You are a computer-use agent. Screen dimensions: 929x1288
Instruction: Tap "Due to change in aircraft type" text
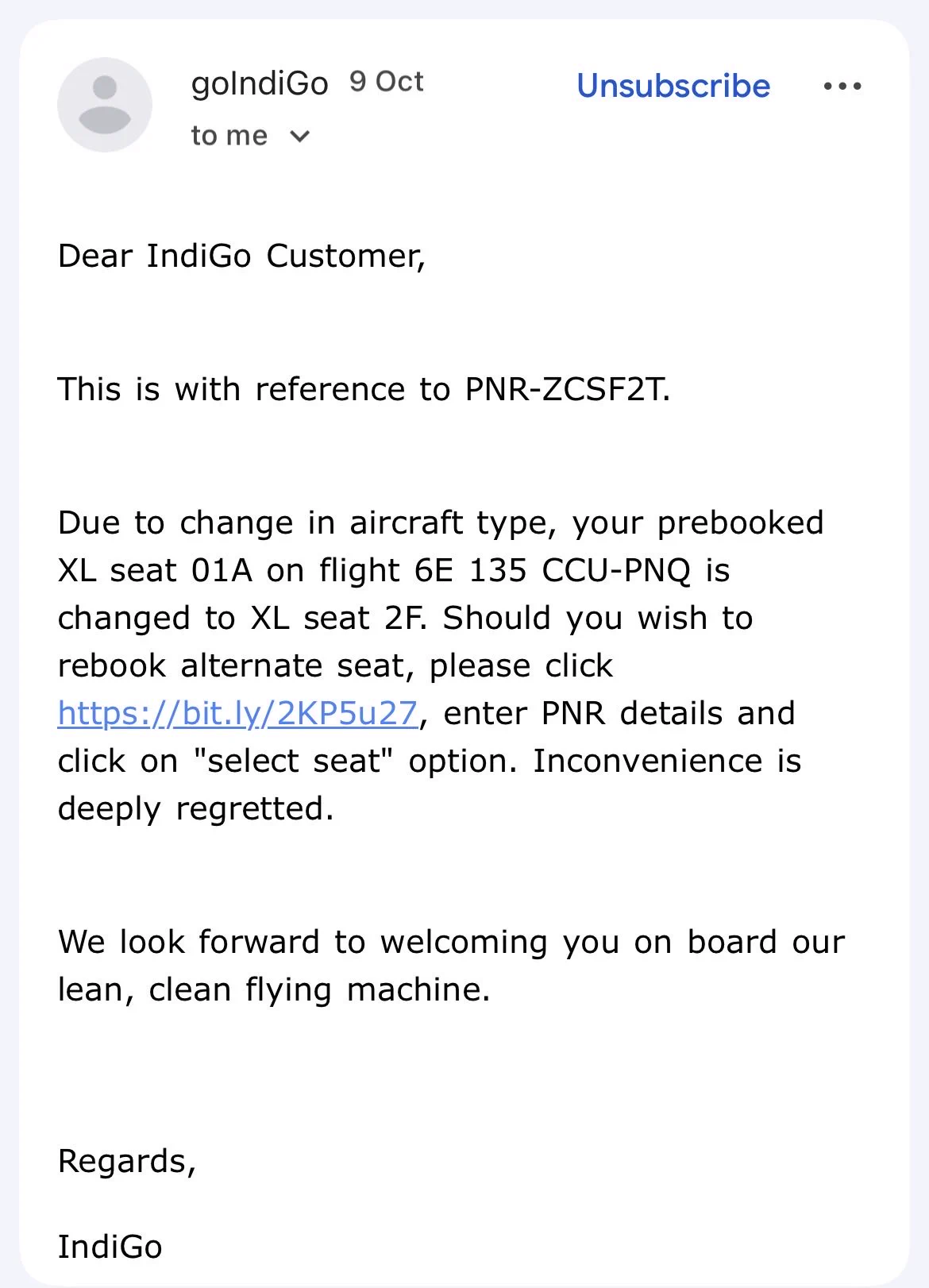[307, 523]
